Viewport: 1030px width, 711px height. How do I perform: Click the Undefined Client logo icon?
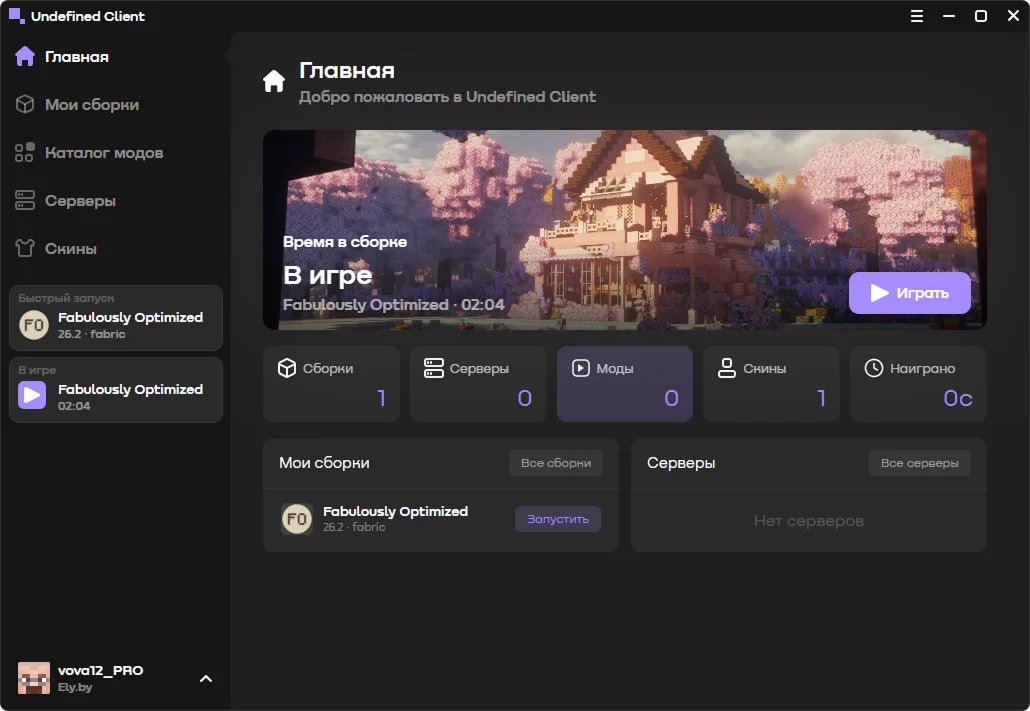click(16, 16)
